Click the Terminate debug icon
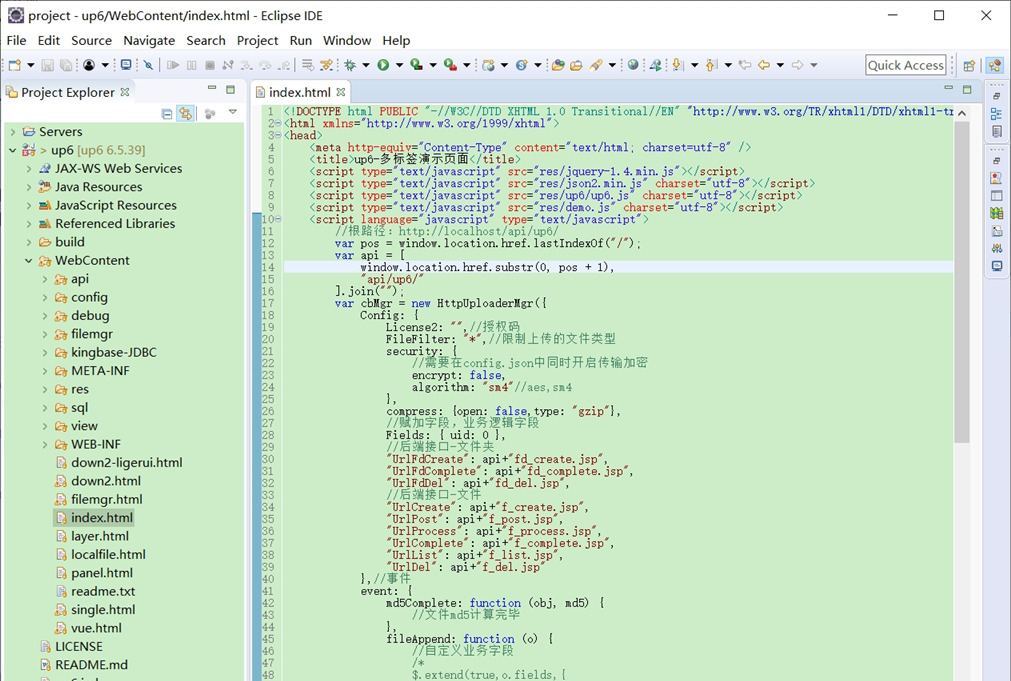This screenshot has width=1011, height=681. coord(210,65)
